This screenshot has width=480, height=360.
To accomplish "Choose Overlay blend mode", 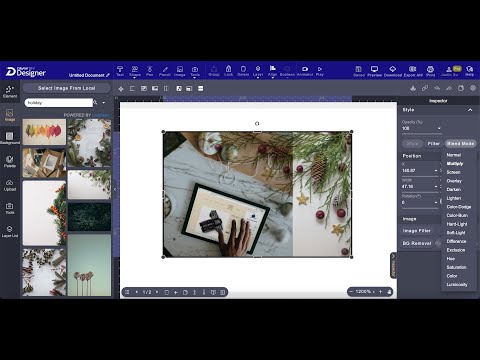I will pyautogui.click(x=454, y=181).
